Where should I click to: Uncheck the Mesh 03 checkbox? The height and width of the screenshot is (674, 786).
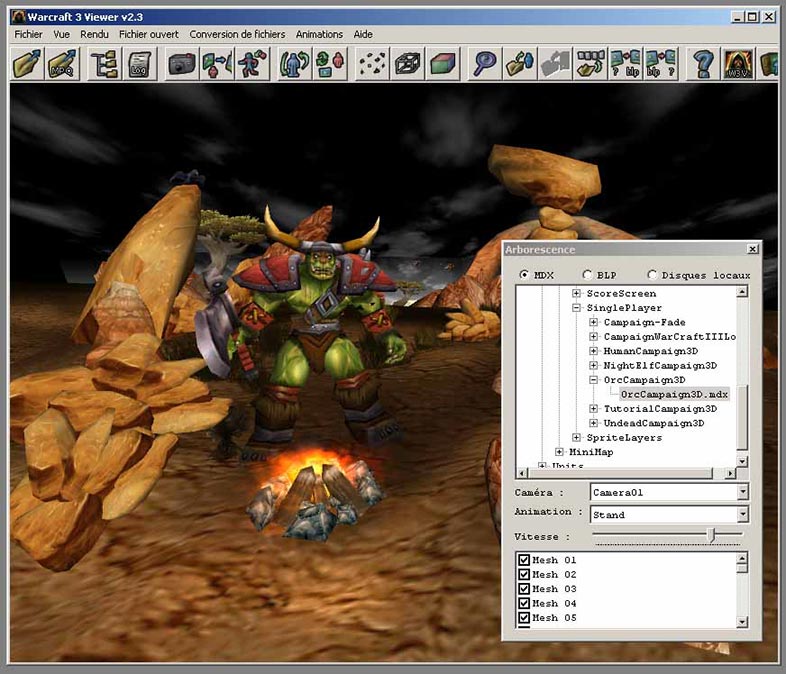[x=524, y=589]
